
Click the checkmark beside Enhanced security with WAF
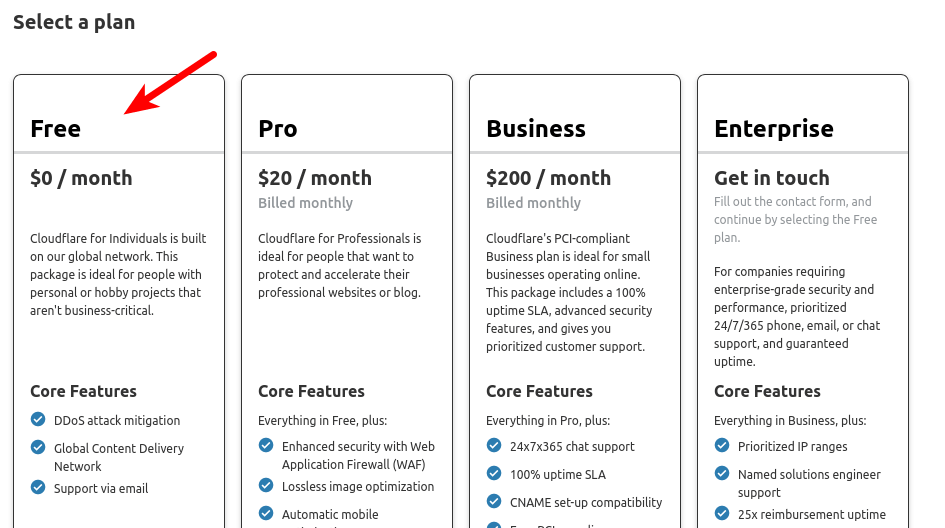pos(266,446)
